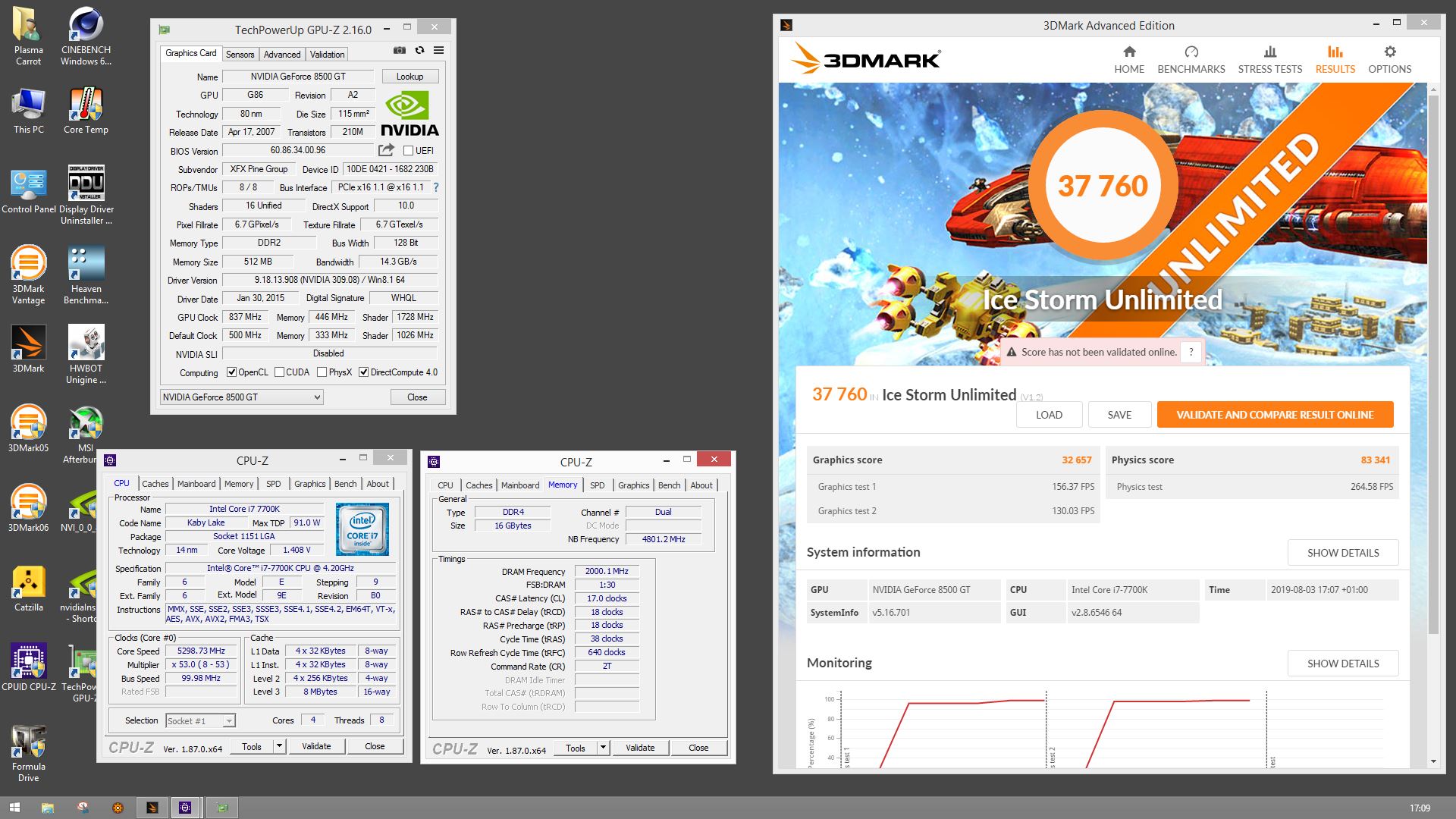Open CPUID CPU-Z desktop shortcut
1456x819 pixels.
29,668
